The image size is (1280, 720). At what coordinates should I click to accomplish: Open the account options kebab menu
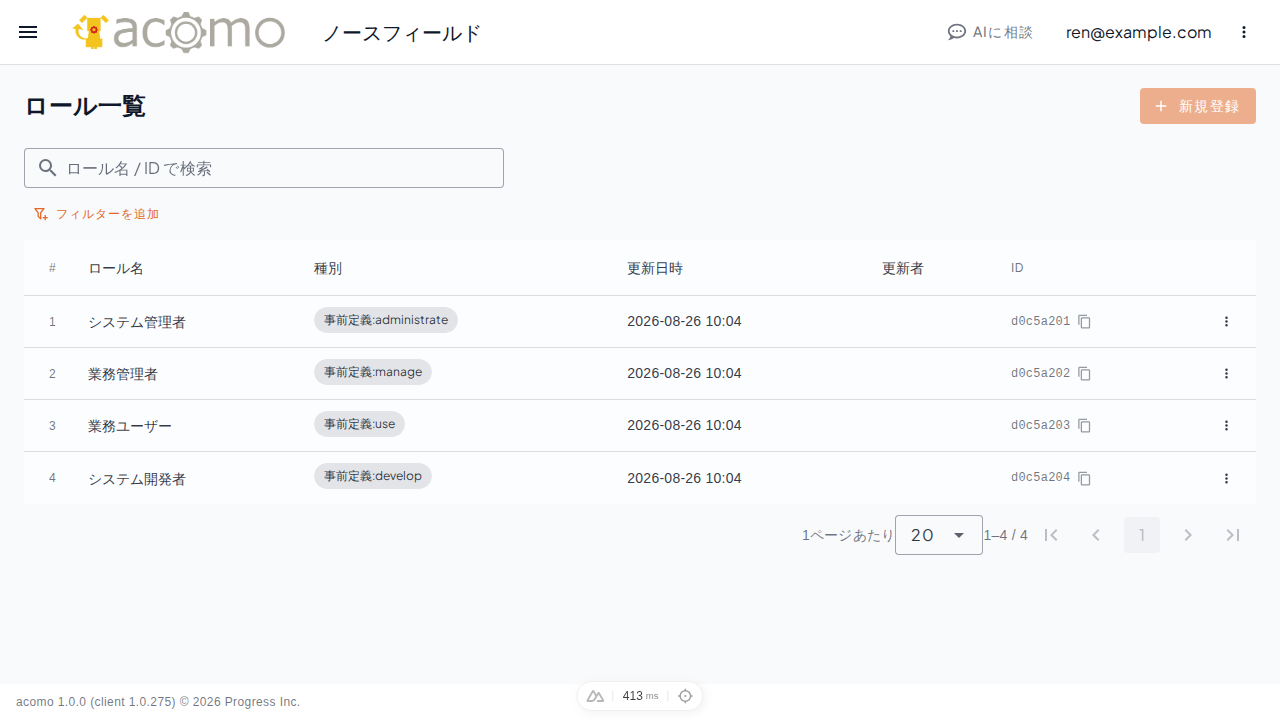point(1244,32)
